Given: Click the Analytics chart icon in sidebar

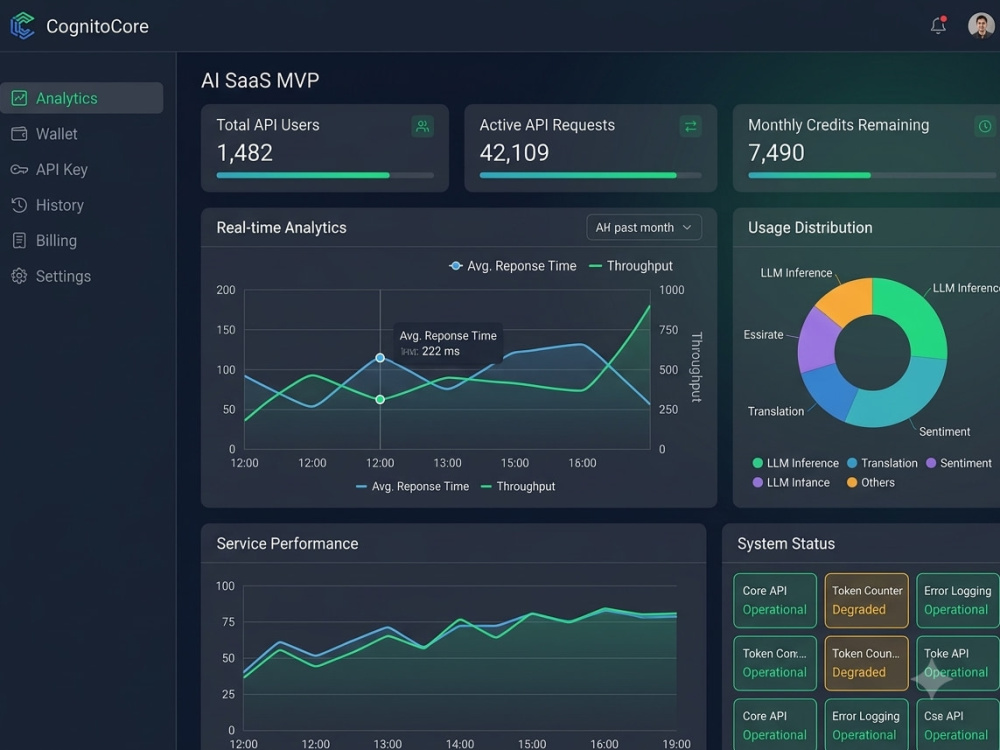Looking at the screenshot, I should [x=19, y=98].
